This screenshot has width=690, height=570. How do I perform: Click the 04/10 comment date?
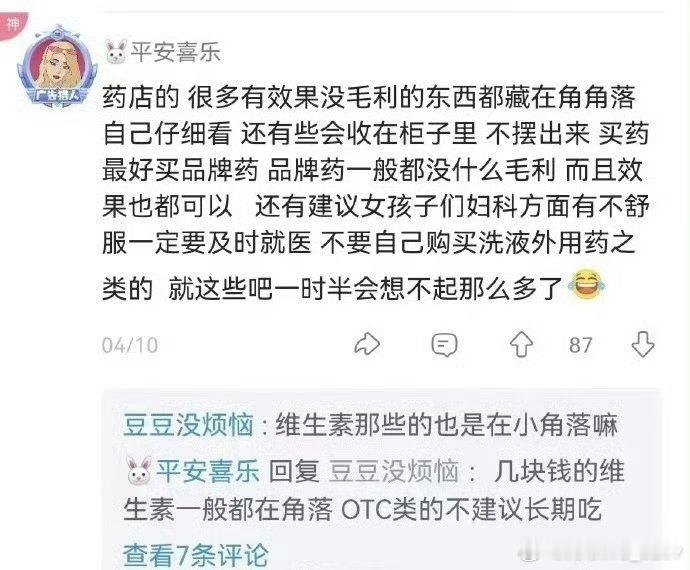130,345
